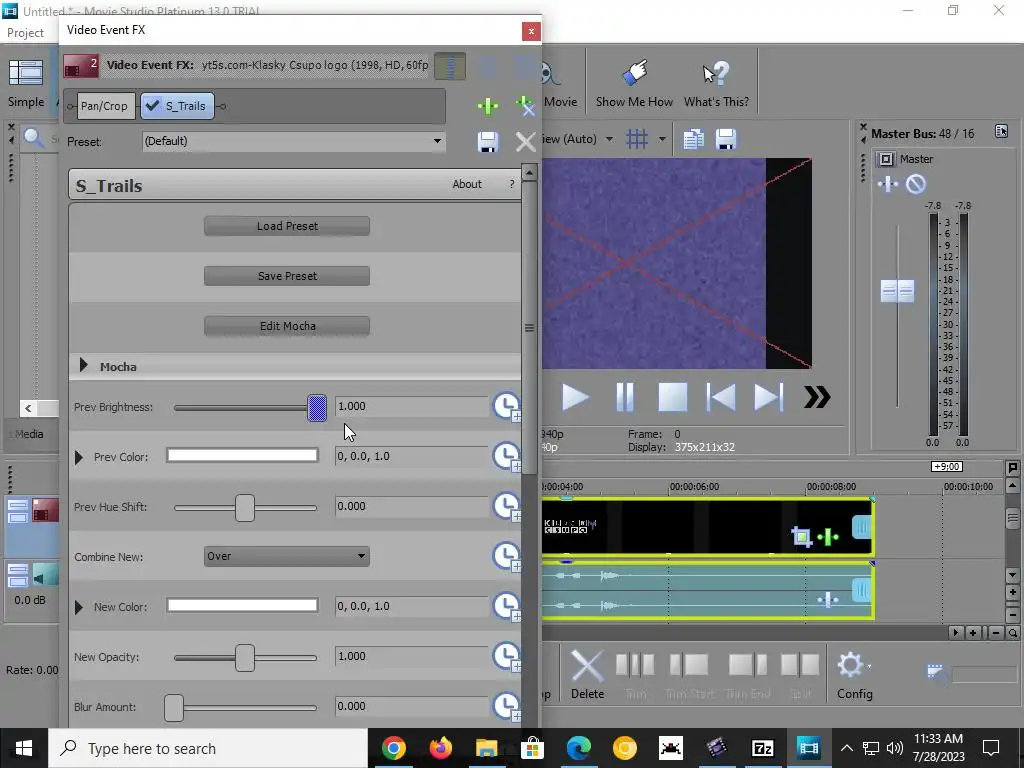Click the Simple mode toolbar icon
Image resolution: width=1024 pixels, height=768 pixels.
[26, 84]
